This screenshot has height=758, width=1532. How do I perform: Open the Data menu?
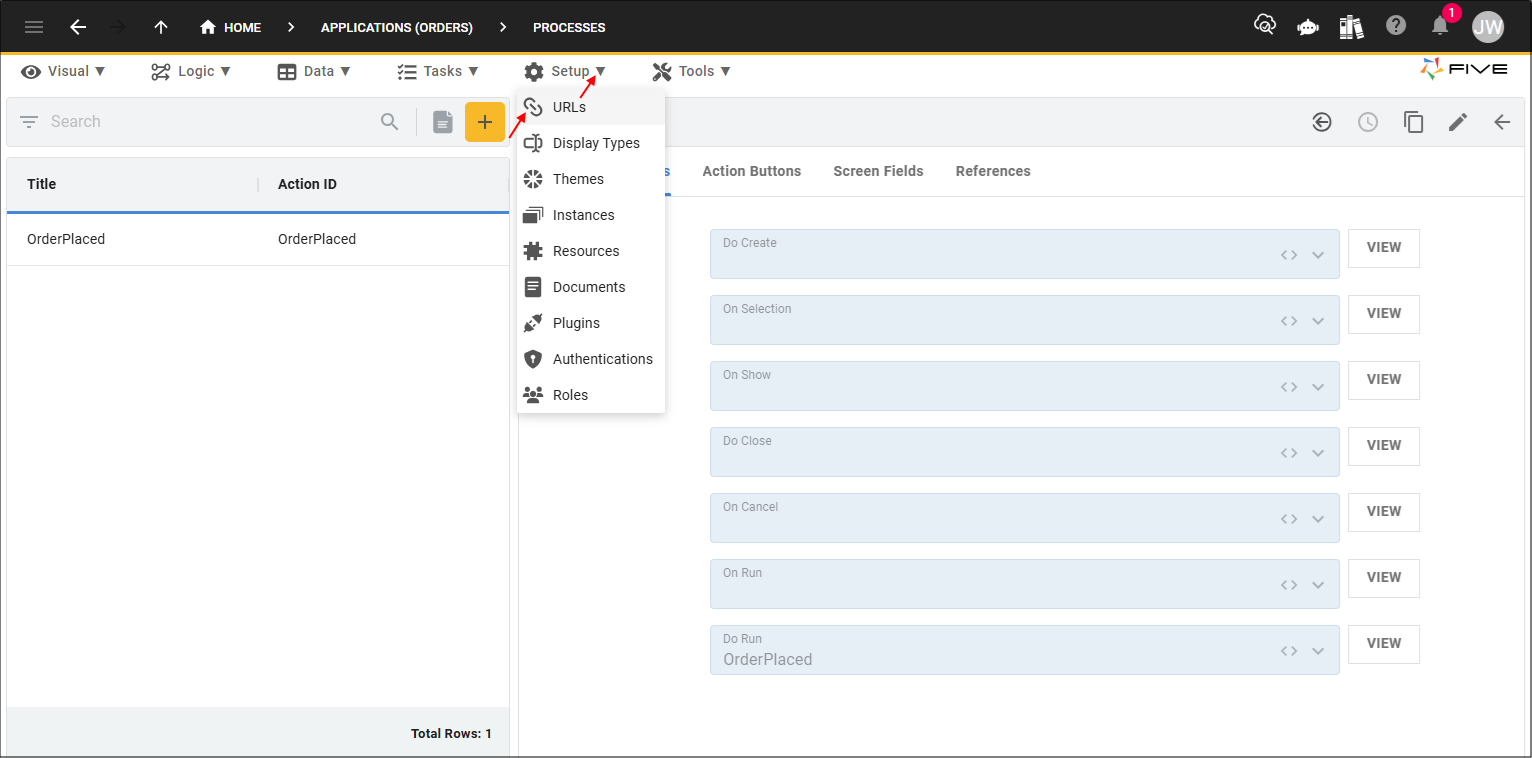tap(314, 71)
